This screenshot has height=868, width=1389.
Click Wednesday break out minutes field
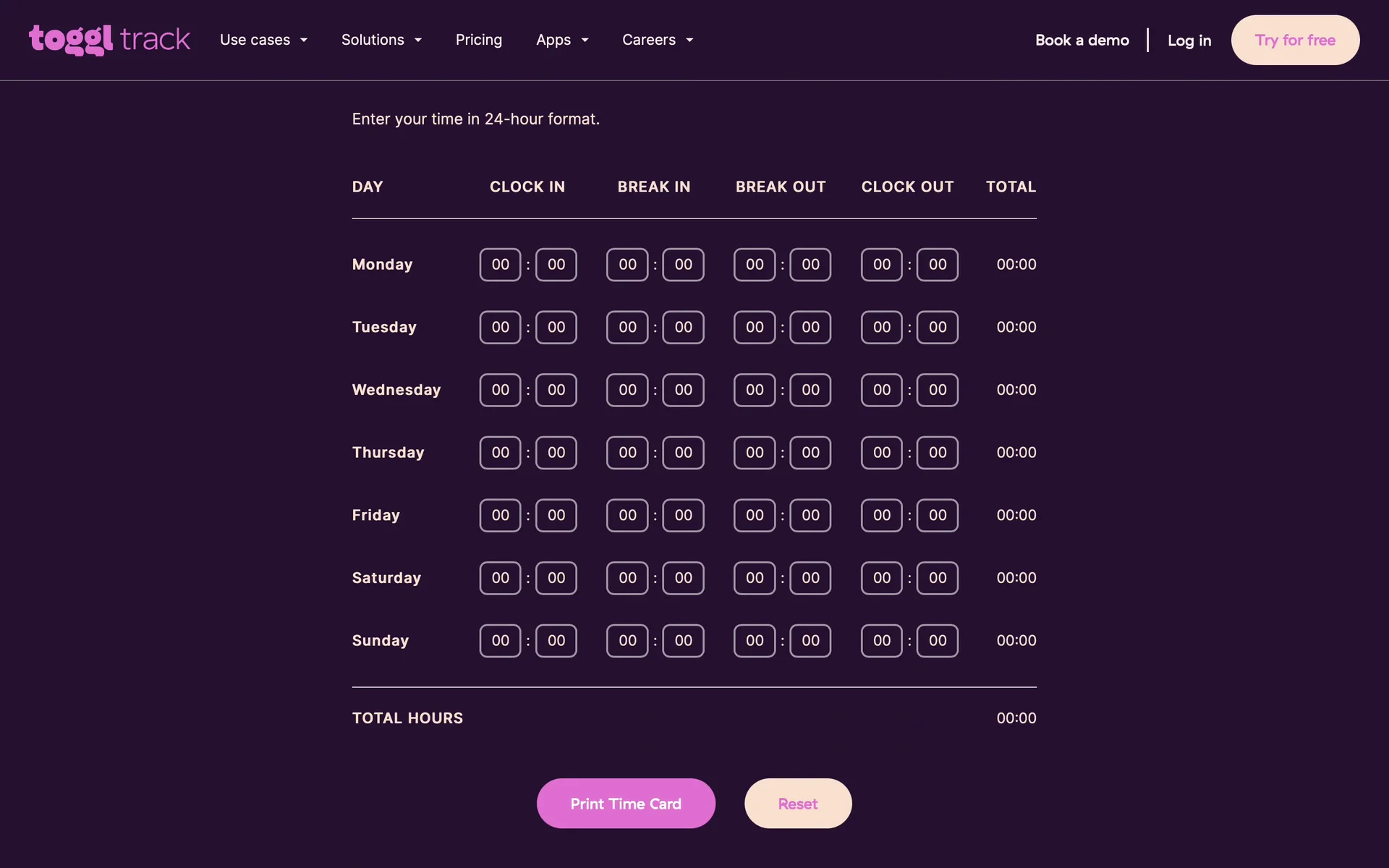coord(810,390)
